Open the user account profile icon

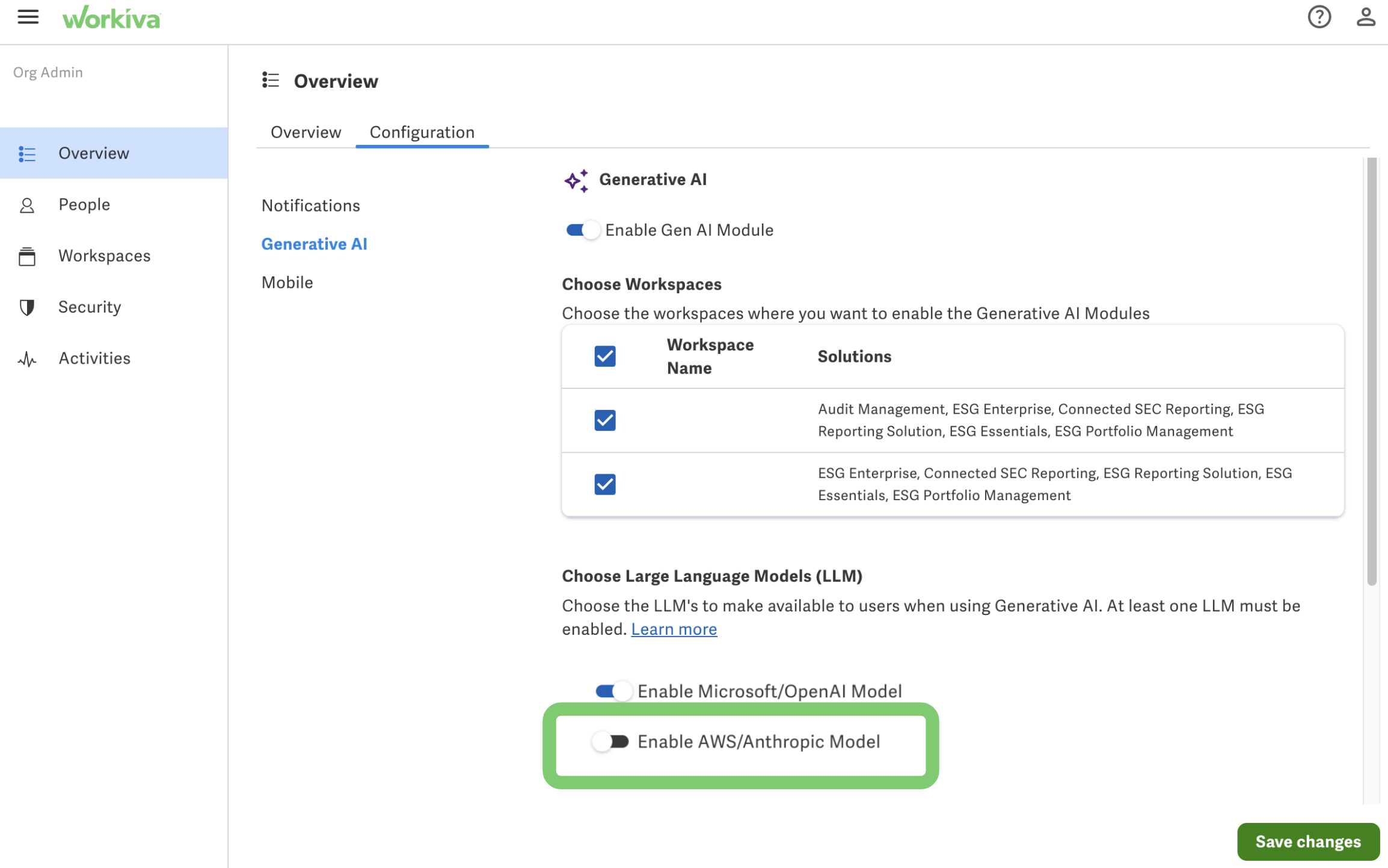1366,17
